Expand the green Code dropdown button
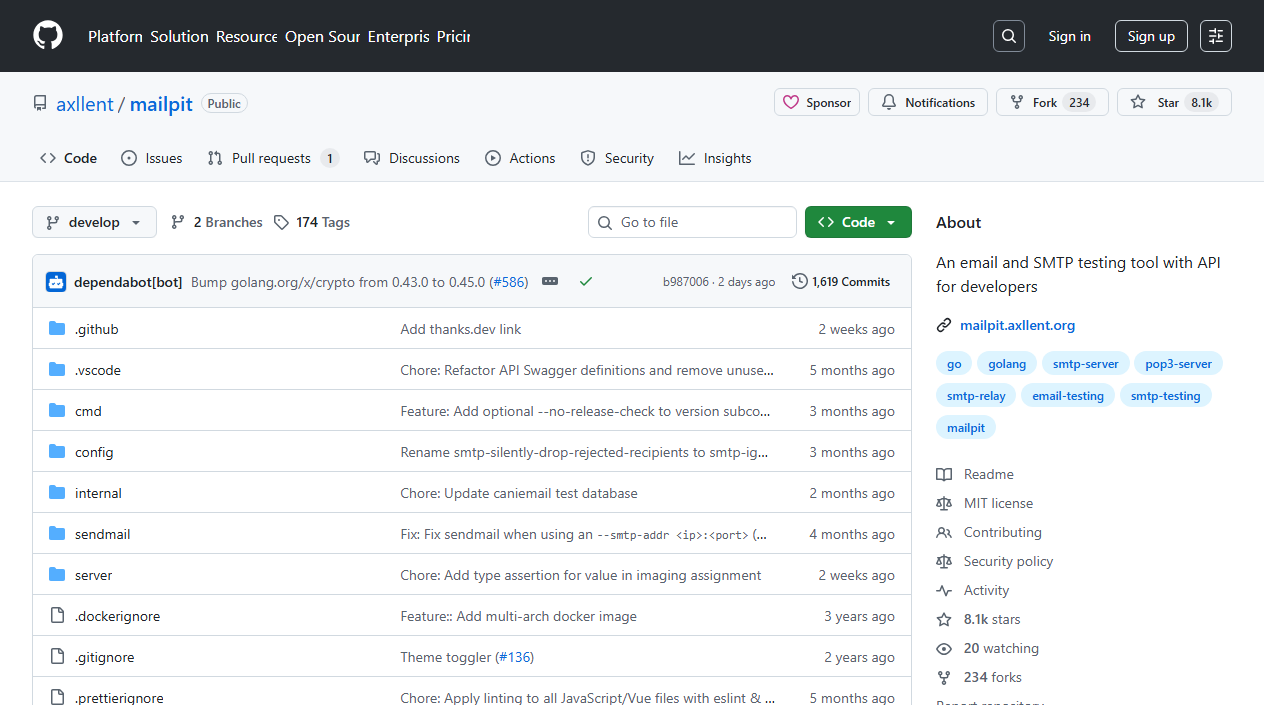 pos(858,222)
